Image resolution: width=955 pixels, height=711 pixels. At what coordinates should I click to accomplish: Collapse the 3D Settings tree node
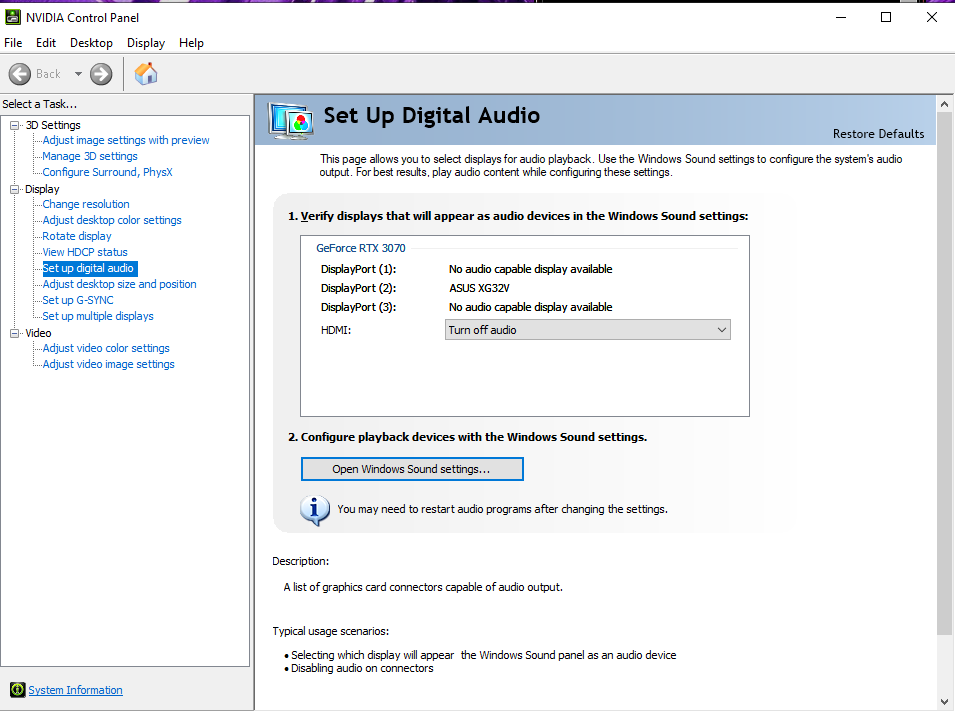click(15, 126)
